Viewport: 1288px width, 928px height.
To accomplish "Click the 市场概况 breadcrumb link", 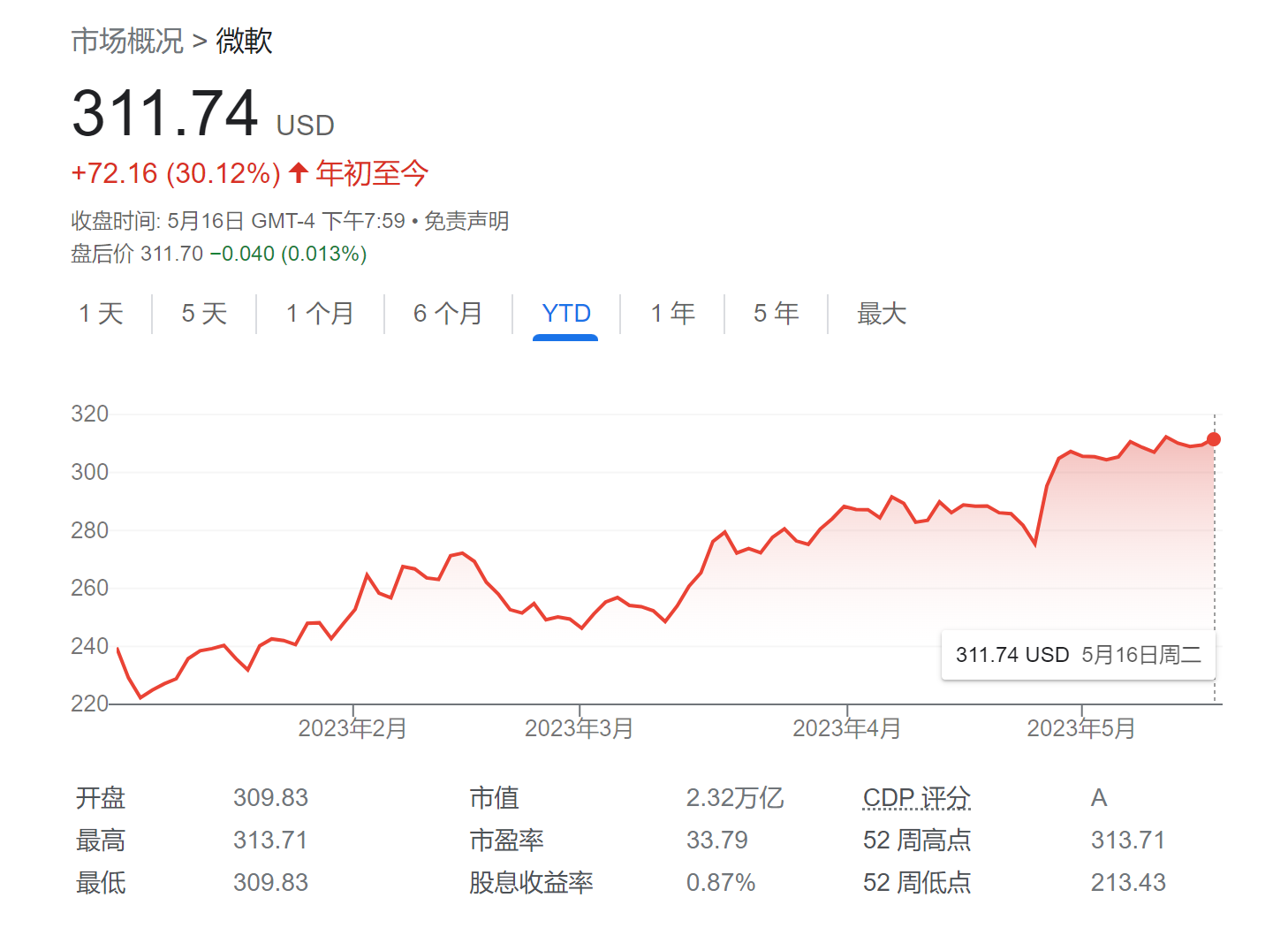I will click(127, 41).
